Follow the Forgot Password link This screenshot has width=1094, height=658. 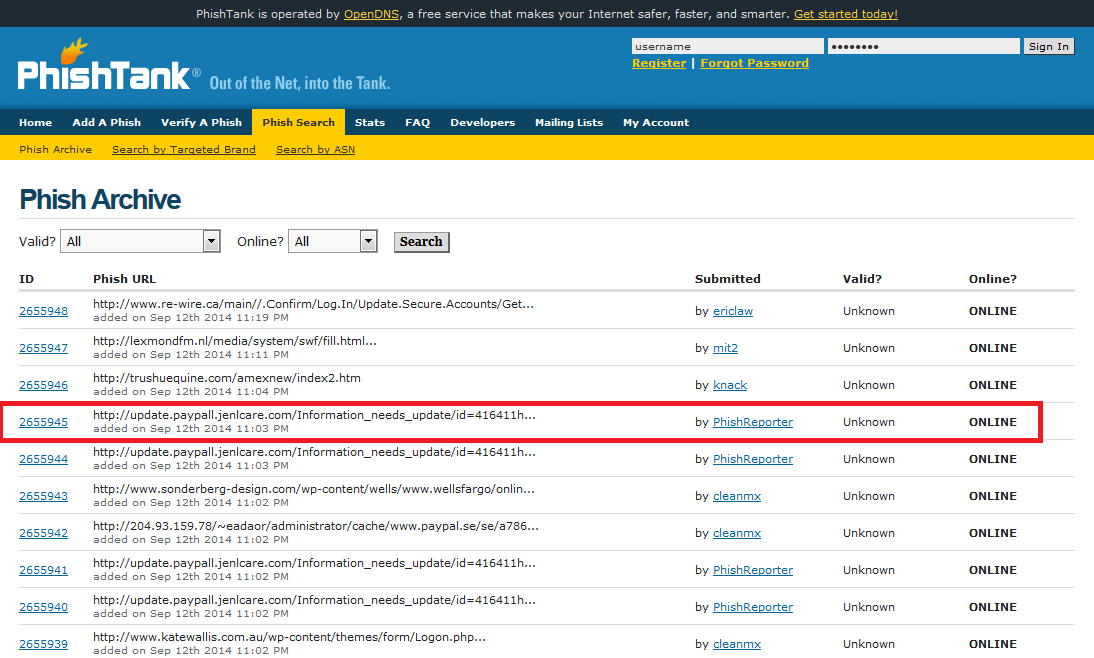pos(754,63)
